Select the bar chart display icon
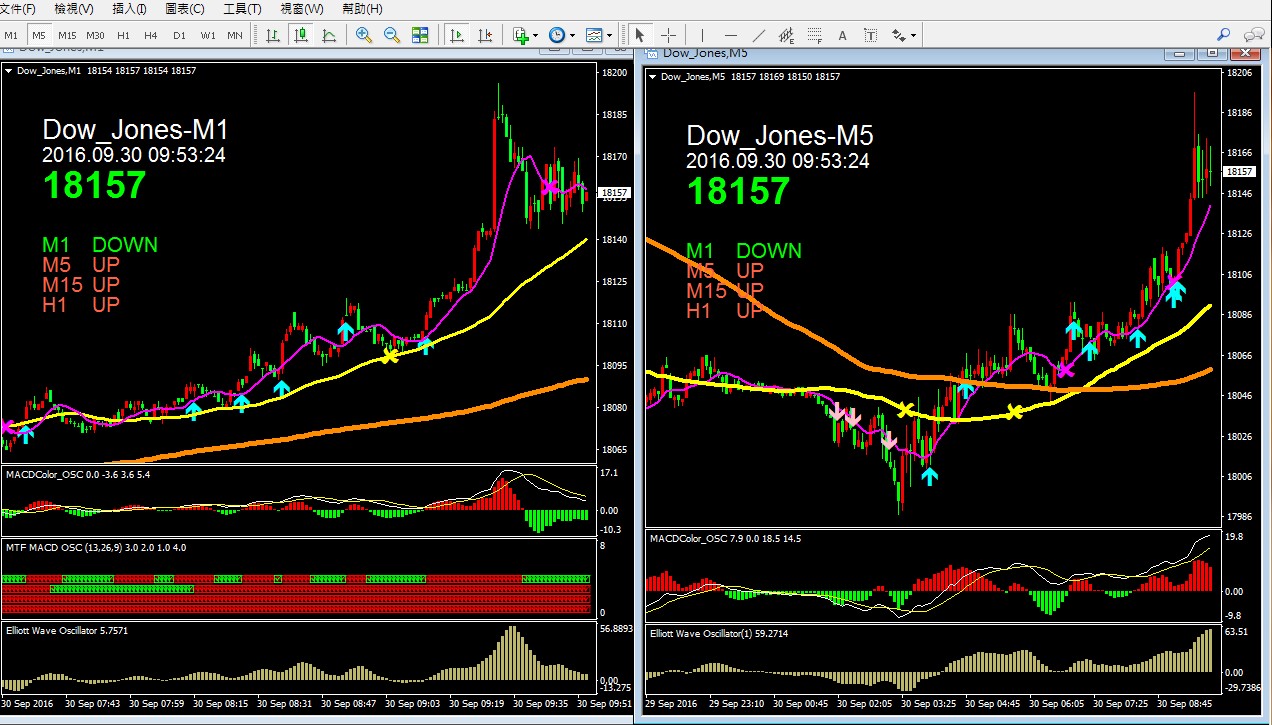The width and height of the screenshot is (1272, 725). (x=272, y=35)
